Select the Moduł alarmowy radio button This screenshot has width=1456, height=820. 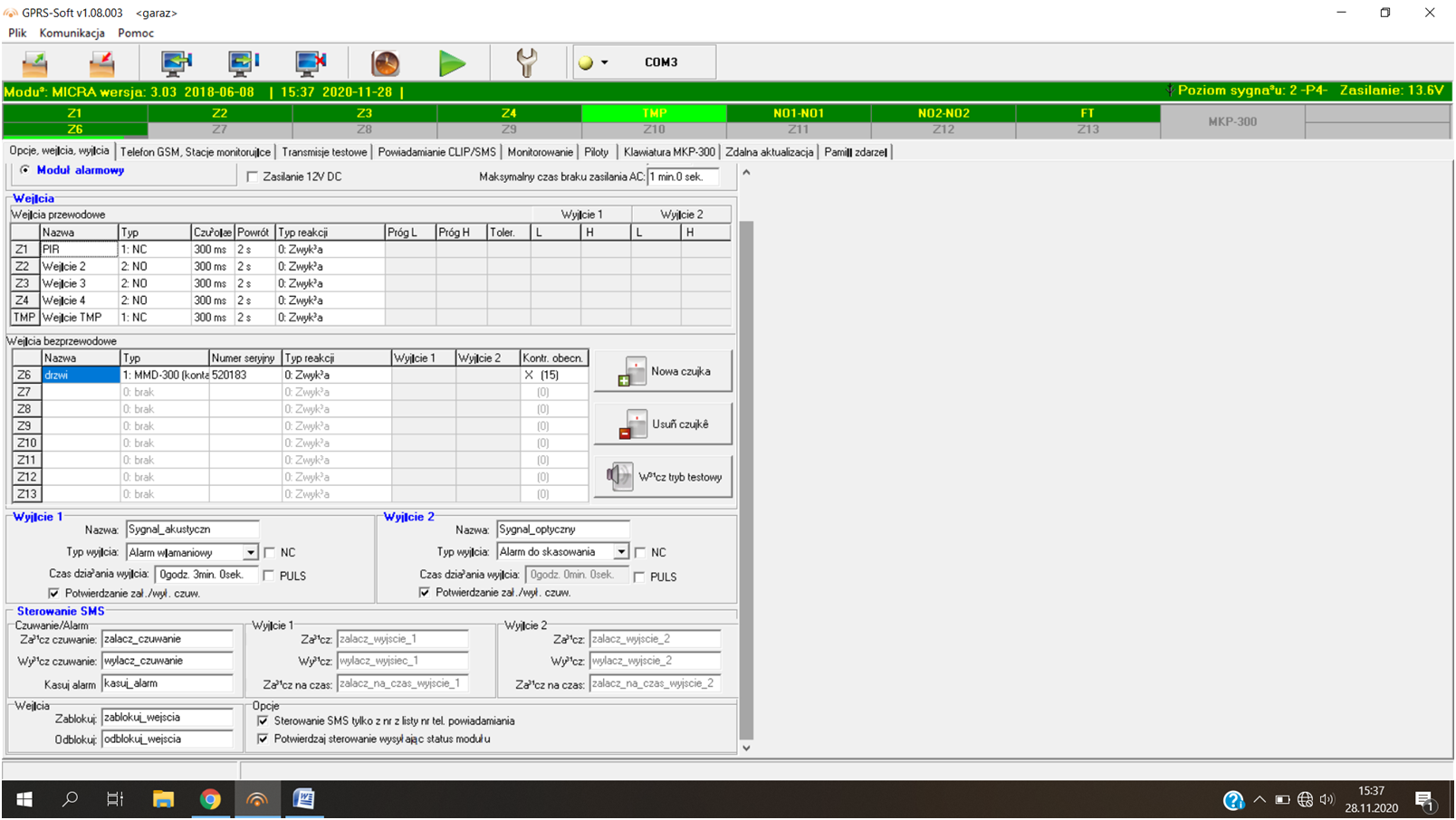tap(25, 170)
